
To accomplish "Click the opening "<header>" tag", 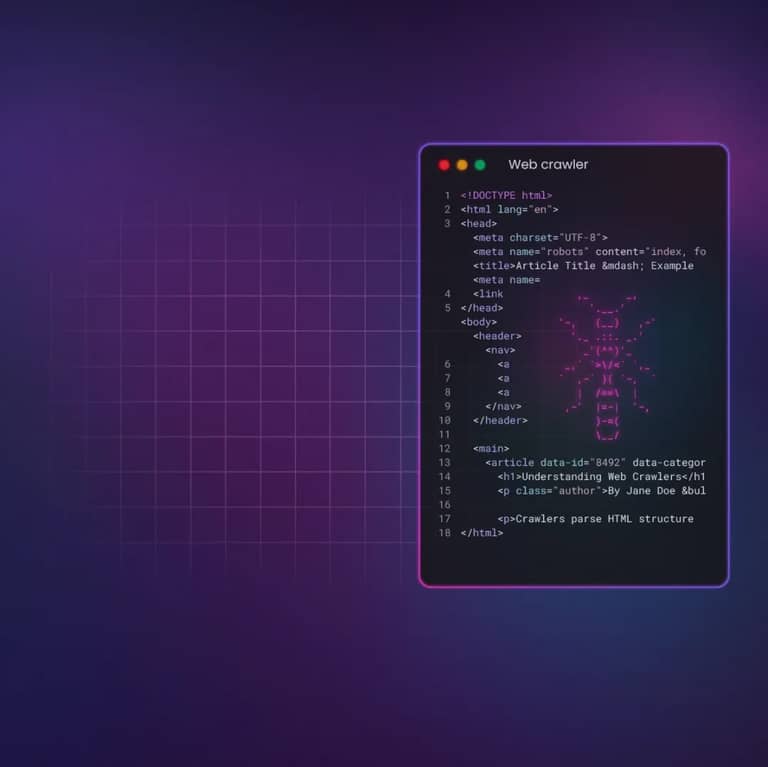I will click(497, 336).
